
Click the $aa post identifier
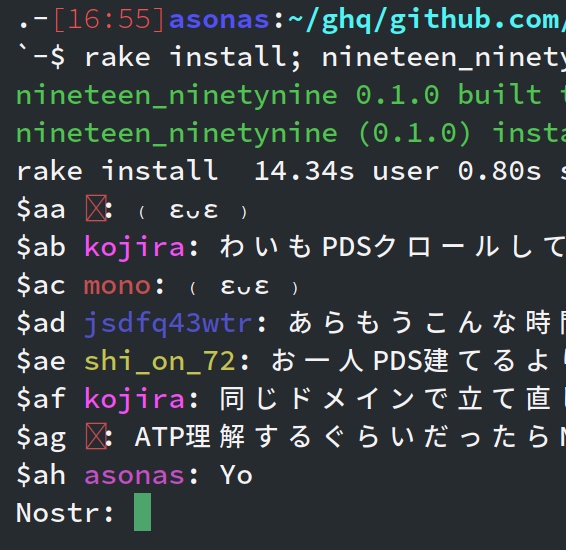click(x=41, y=209)
